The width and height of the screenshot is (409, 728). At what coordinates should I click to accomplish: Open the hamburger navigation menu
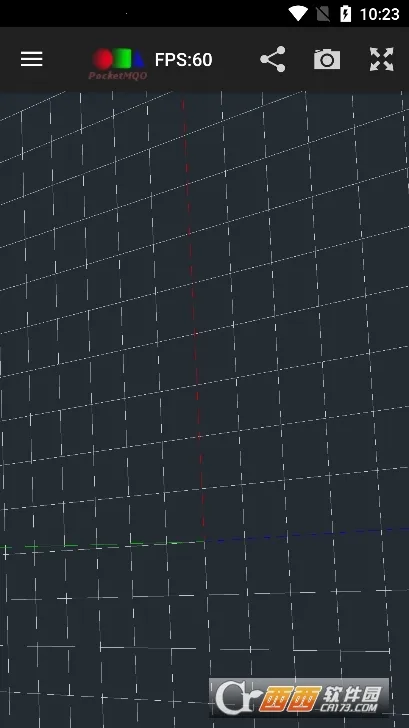[x=32, y=59]
